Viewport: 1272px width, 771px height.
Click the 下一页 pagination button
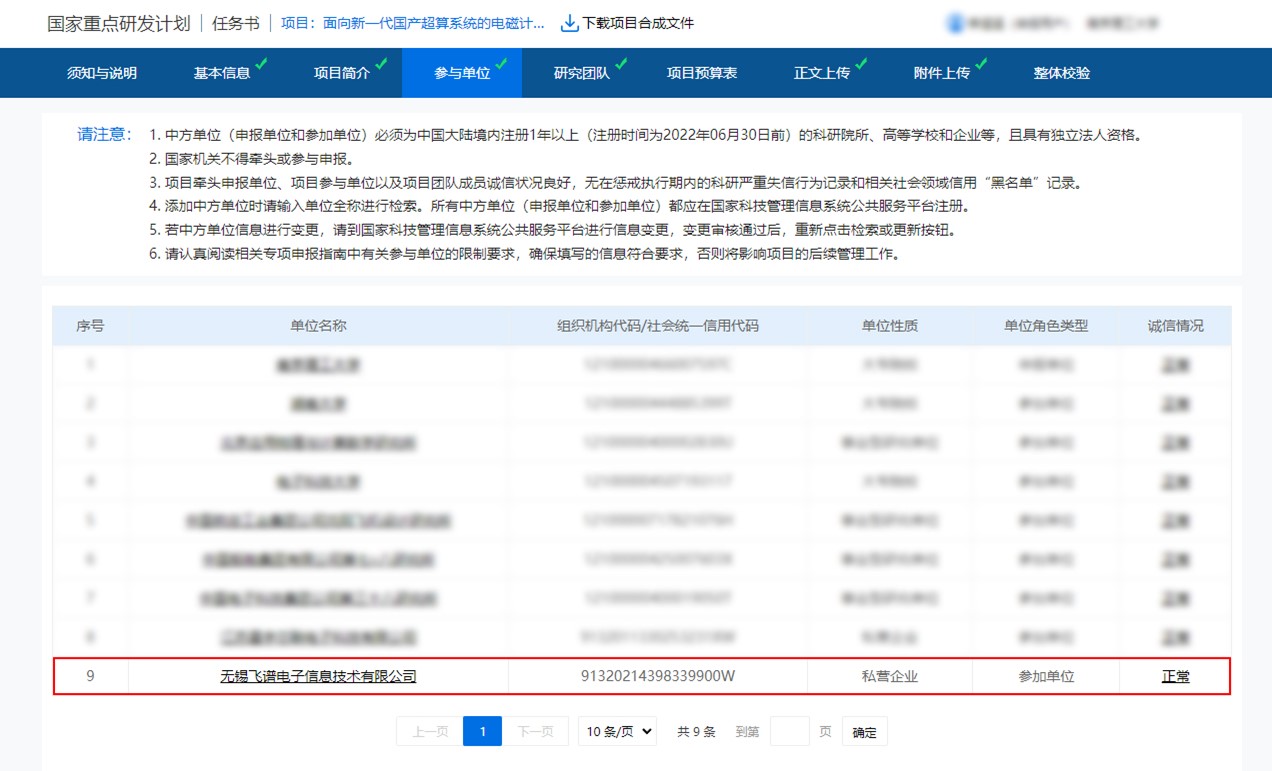(x=535, y=732)
